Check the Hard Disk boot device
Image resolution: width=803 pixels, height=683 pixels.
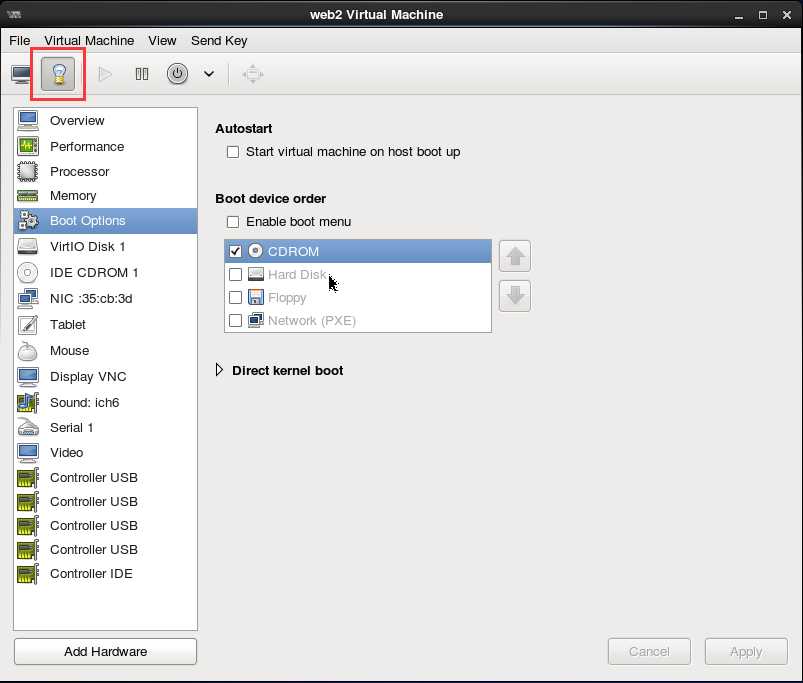point(235,274)
